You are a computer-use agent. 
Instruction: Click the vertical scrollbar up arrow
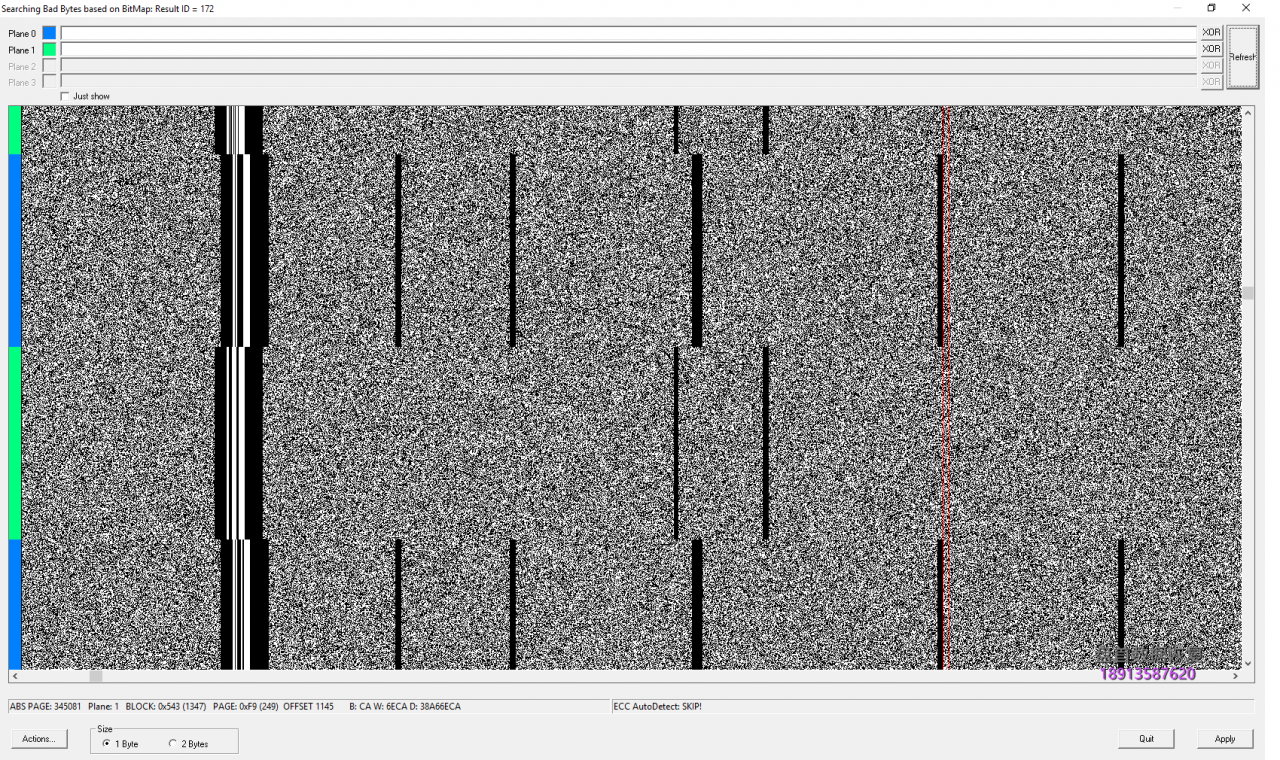tap(1247, 113)
